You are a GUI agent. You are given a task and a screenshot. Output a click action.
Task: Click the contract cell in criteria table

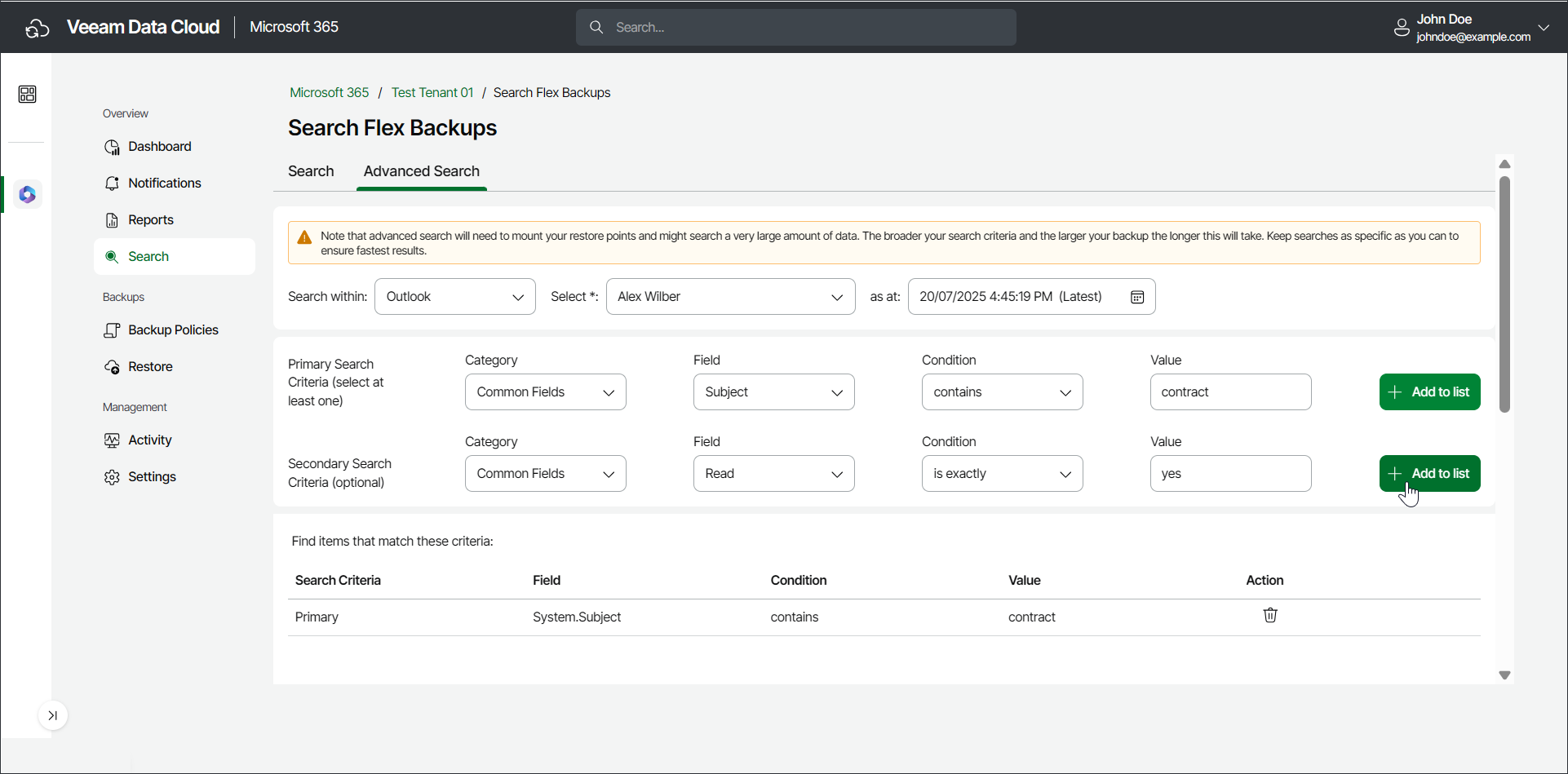[1032, 617]
